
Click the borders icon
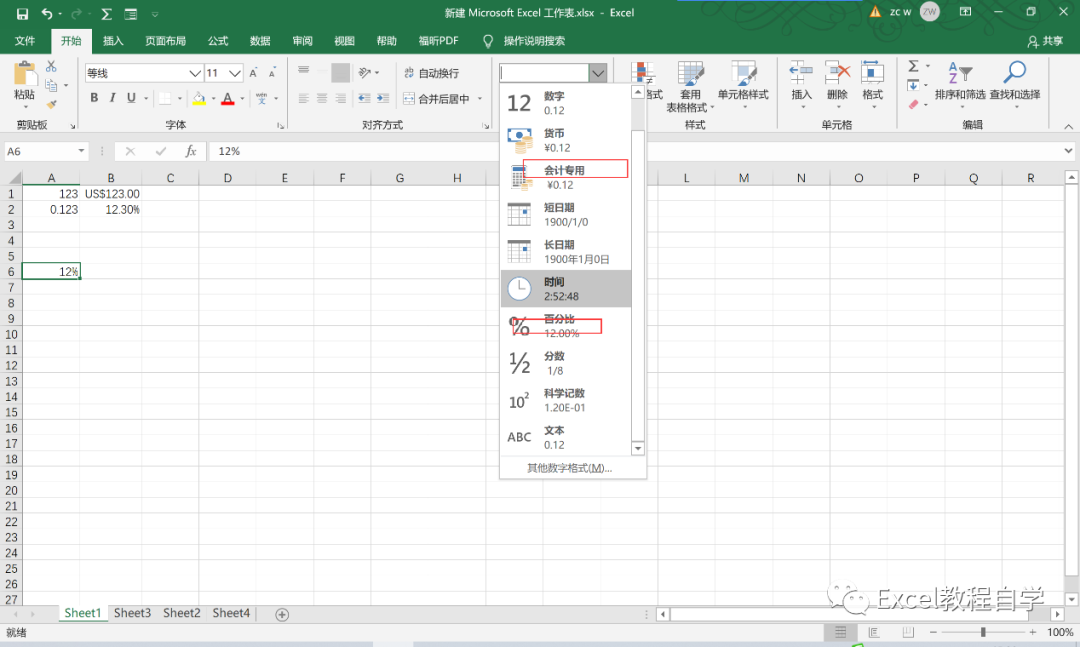coord(165,99)
